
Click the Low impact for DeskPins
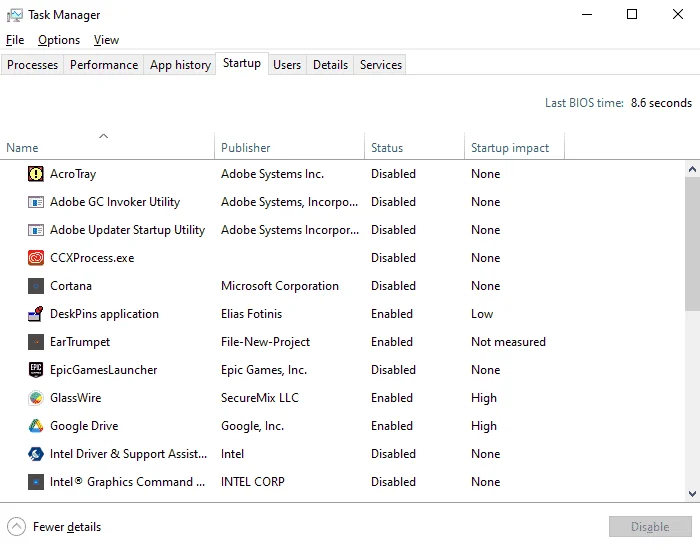[482, 314]
